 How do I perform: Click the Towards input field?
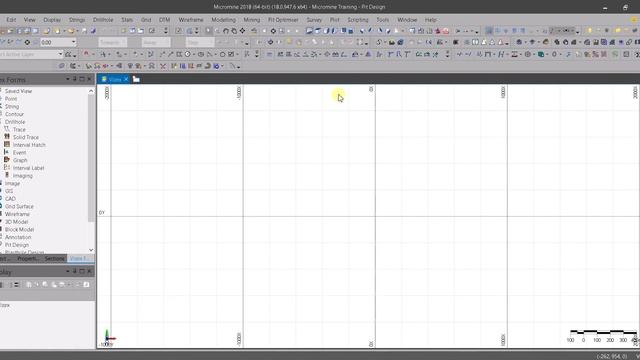[x=112, y=42]
